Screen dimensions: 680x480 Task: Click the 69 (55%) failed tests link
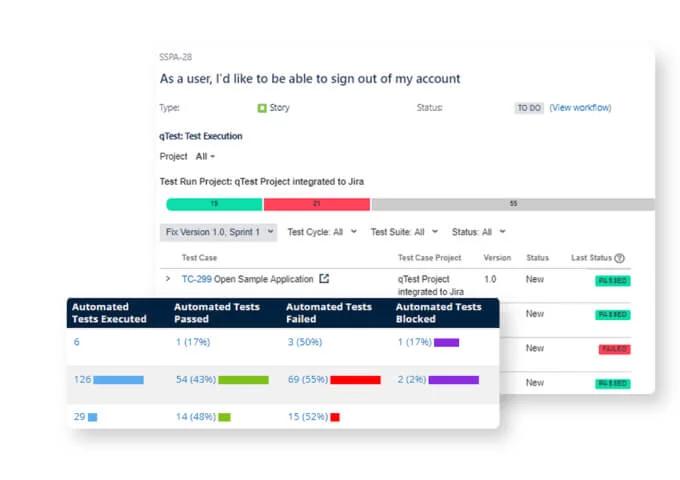(307, 380)
